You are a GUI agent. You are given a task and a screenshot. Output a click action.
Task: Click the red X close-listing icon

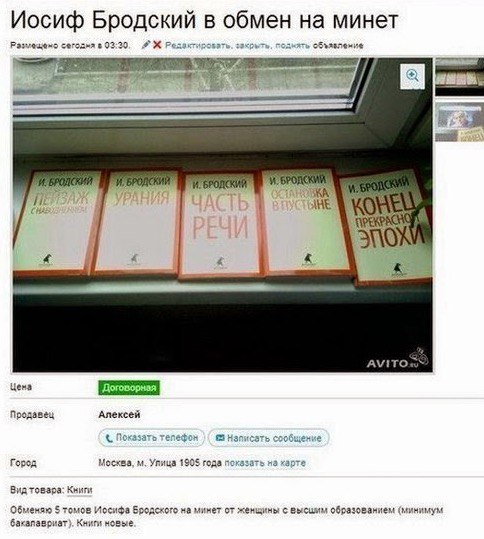[x=157, y=45]
